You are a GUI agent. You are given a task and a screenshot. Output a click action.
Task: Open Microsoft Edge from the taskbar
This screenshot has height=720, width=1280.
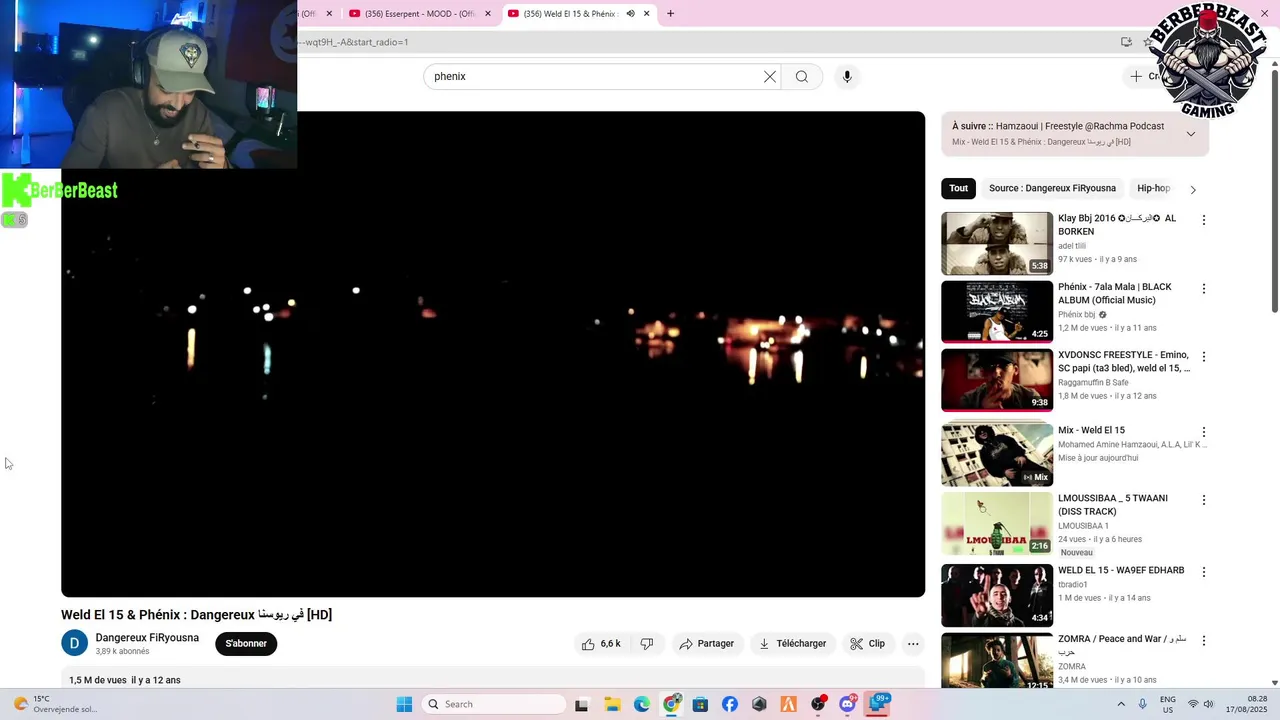[x=641, y=704]
